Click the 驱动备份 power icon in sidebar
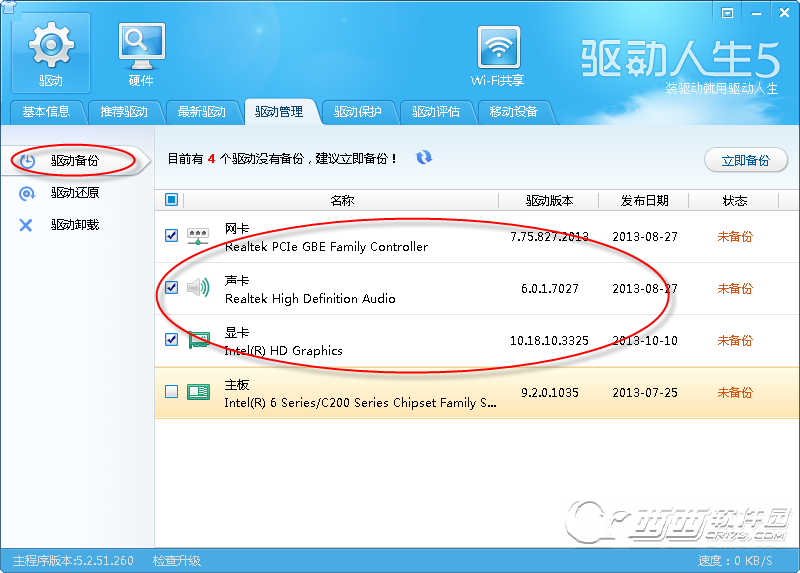 coord(27,161)
